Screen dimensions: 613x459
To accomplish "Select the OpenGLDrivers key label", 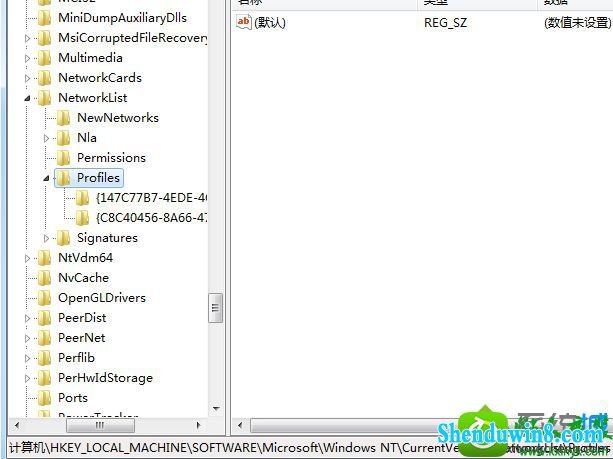I will (x=102, y=298).
